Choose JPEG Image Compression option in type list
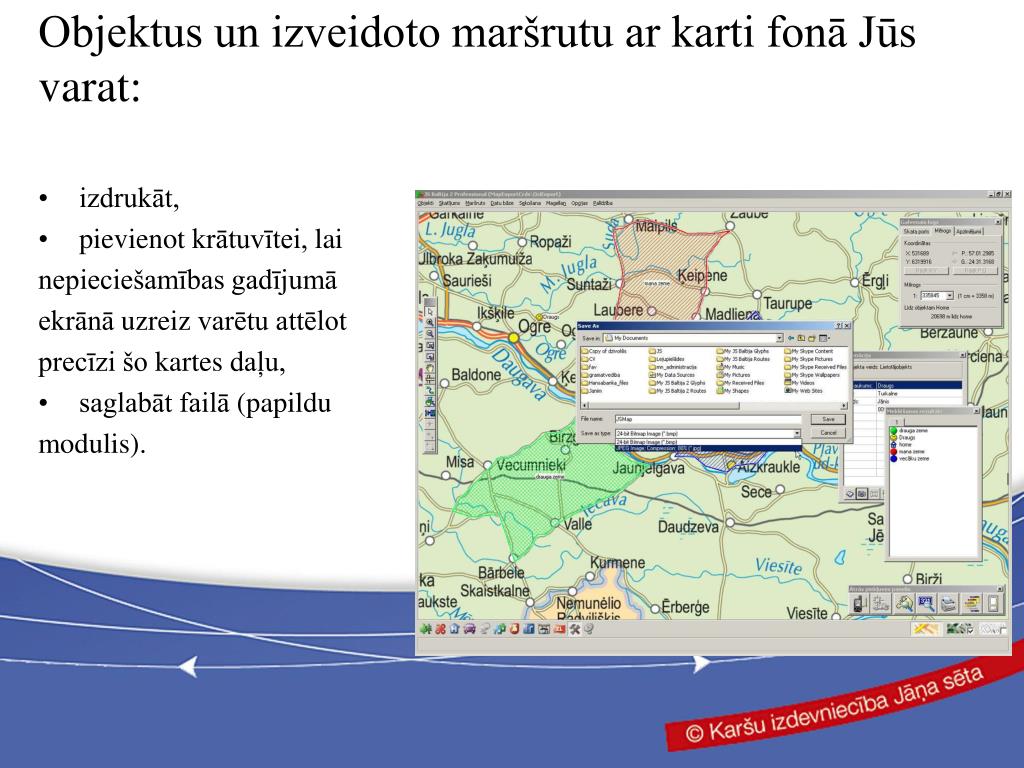Image resolution: width=1024 pixels, height=768 pixels. (x=709, y=448)
